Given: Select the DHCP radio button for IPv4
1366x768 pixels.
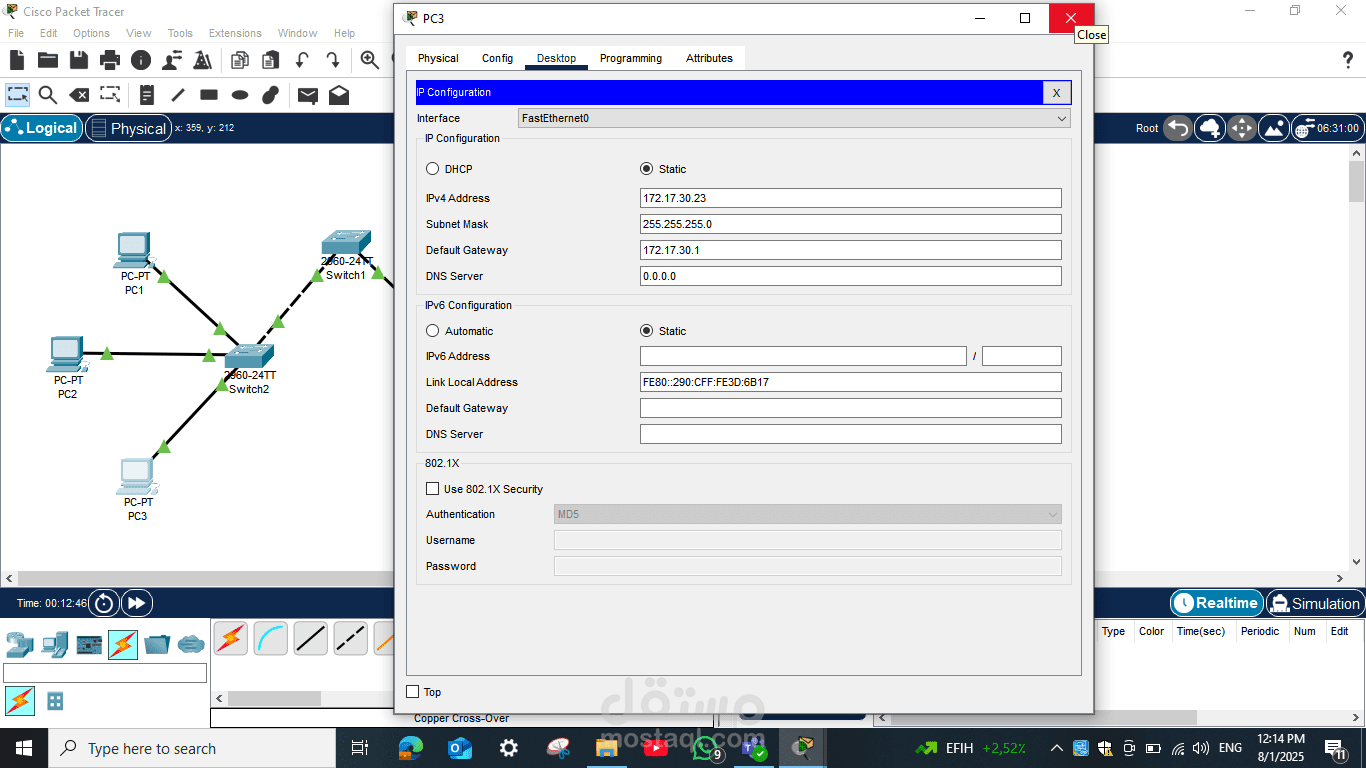Looking at the screenshot, I should click(x=433, y=169).
